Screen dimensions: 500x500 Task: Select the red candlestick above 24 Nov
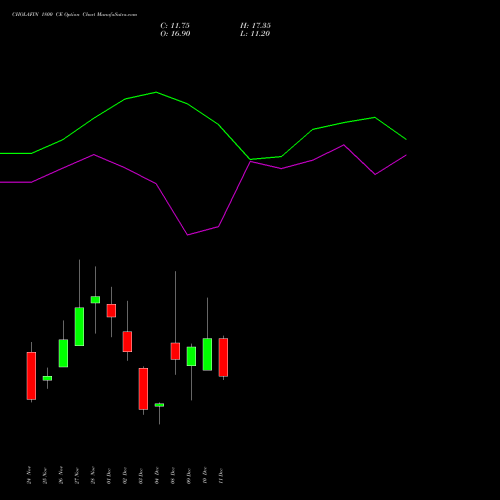click(x=31, y=376)
